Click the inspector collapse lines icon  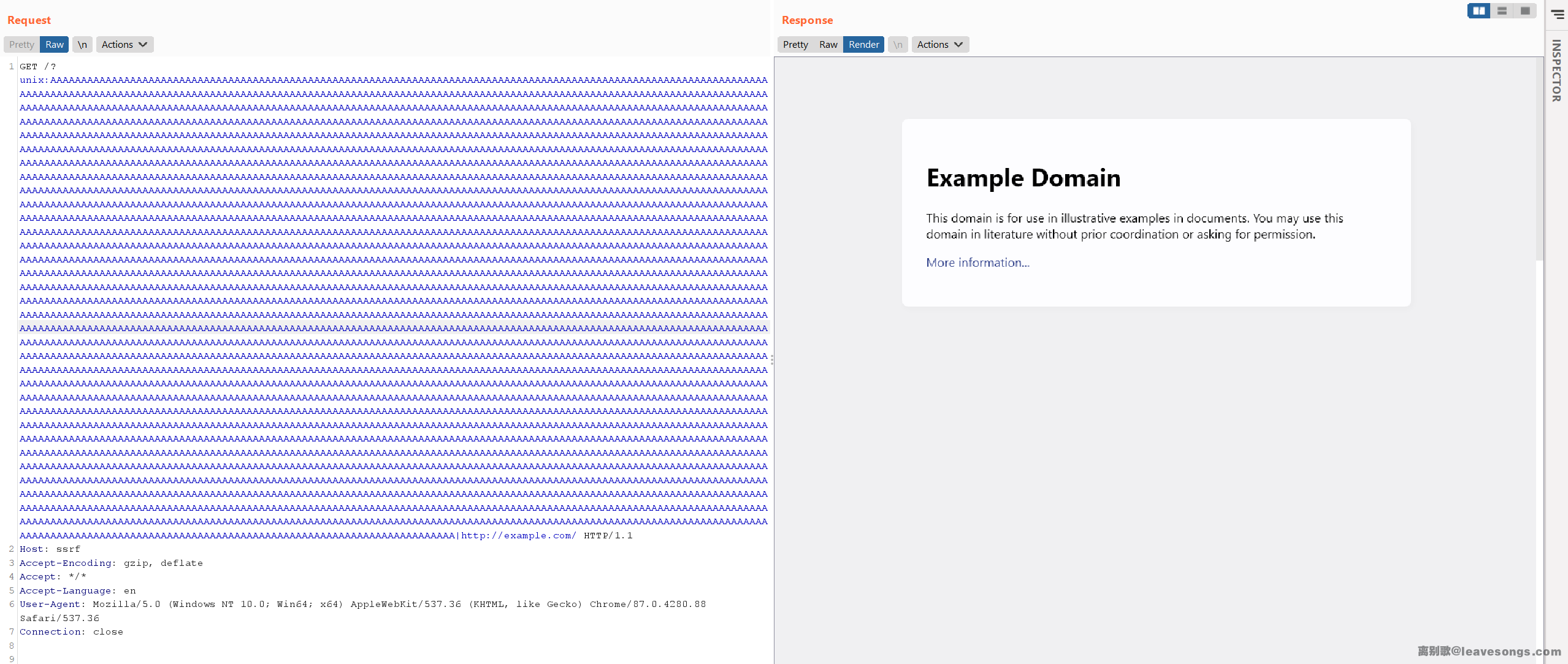point(1558,13)
